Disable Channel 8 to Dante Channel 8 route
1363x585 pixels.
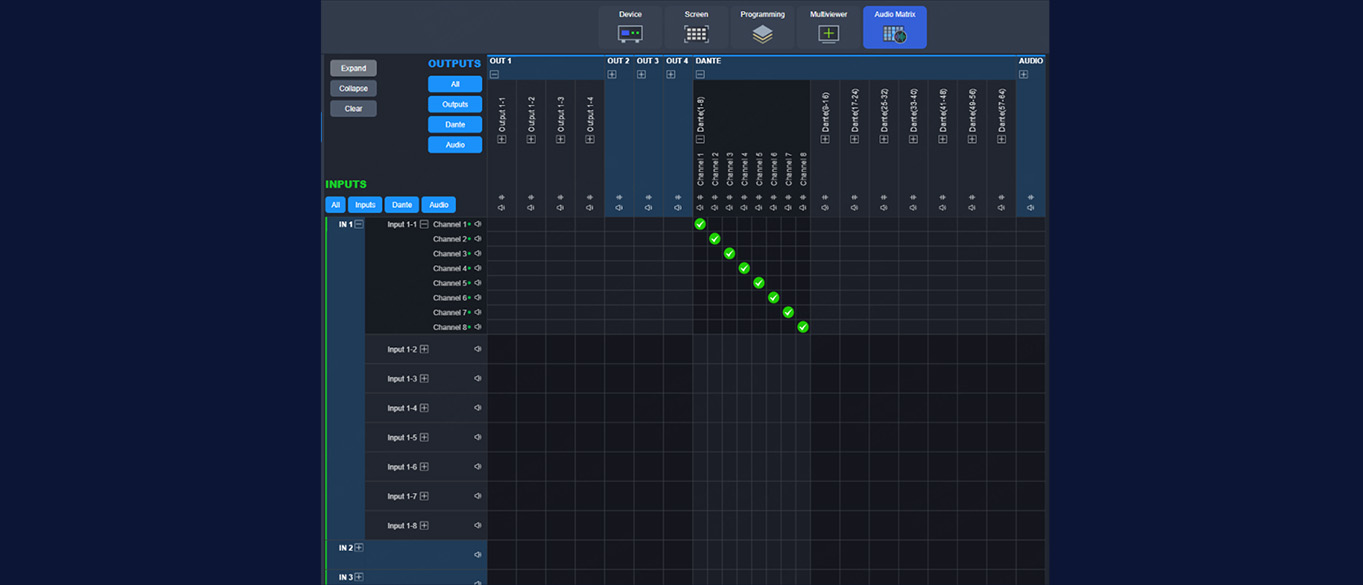click(x=803, y=327)
